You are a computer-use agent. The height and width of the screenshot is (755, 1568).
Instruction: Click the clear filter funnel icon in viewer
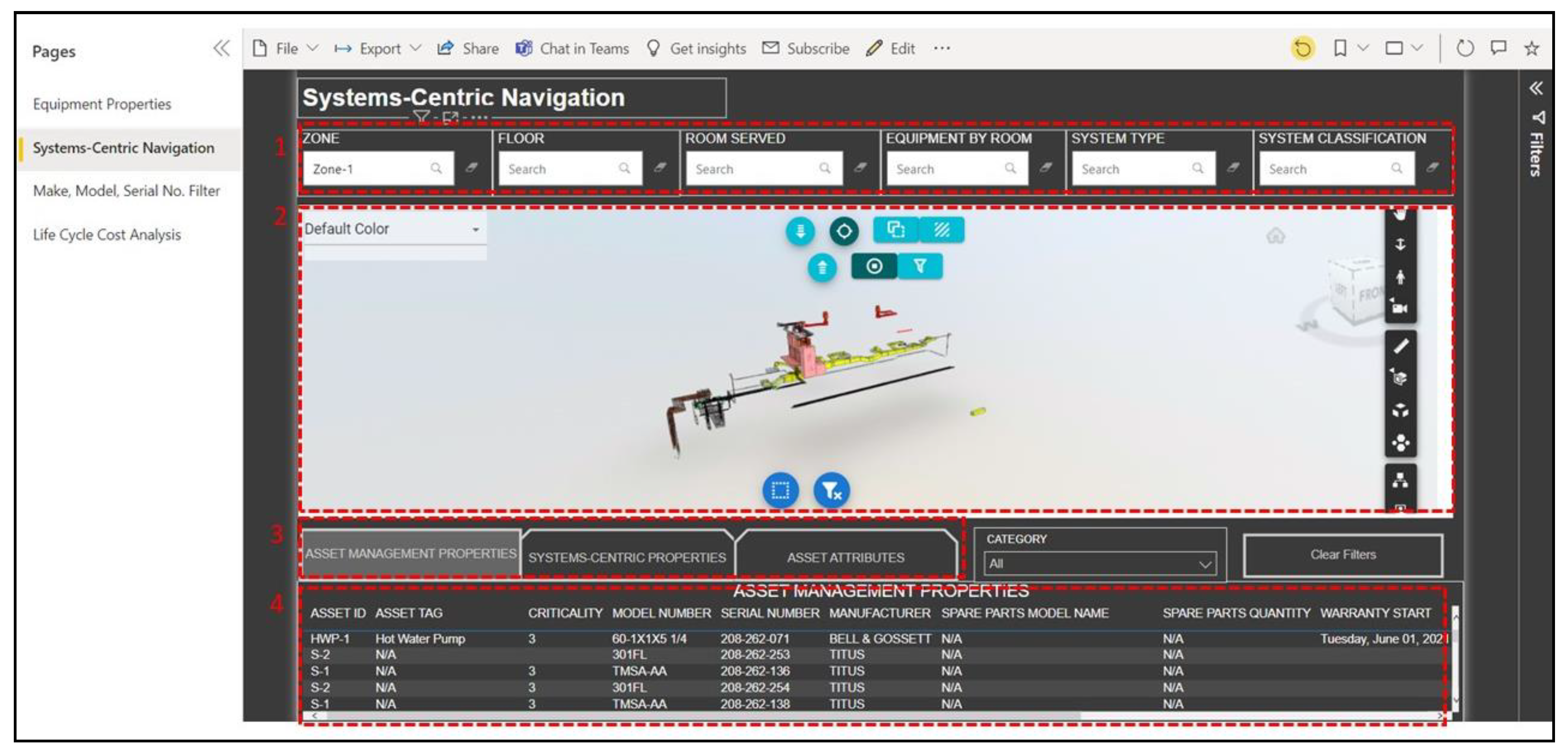click(x=831, y=490)
